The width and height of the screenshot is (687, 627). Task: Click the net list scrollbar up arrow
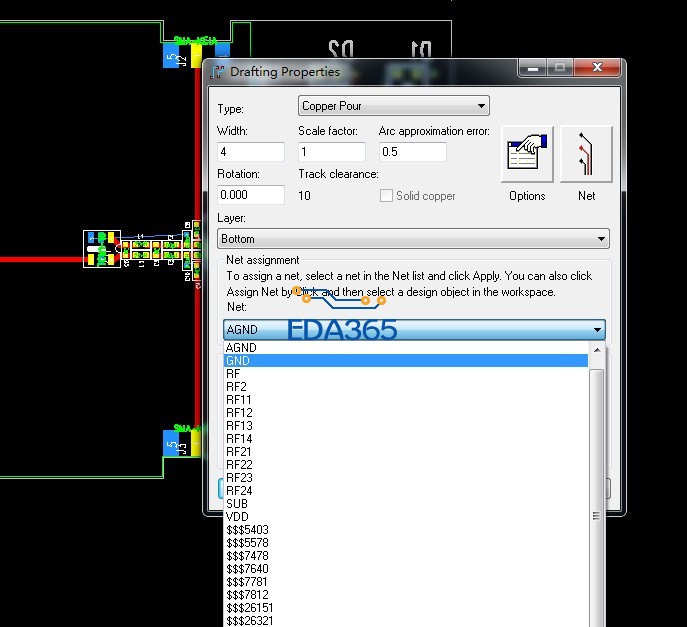pos(597,350)
